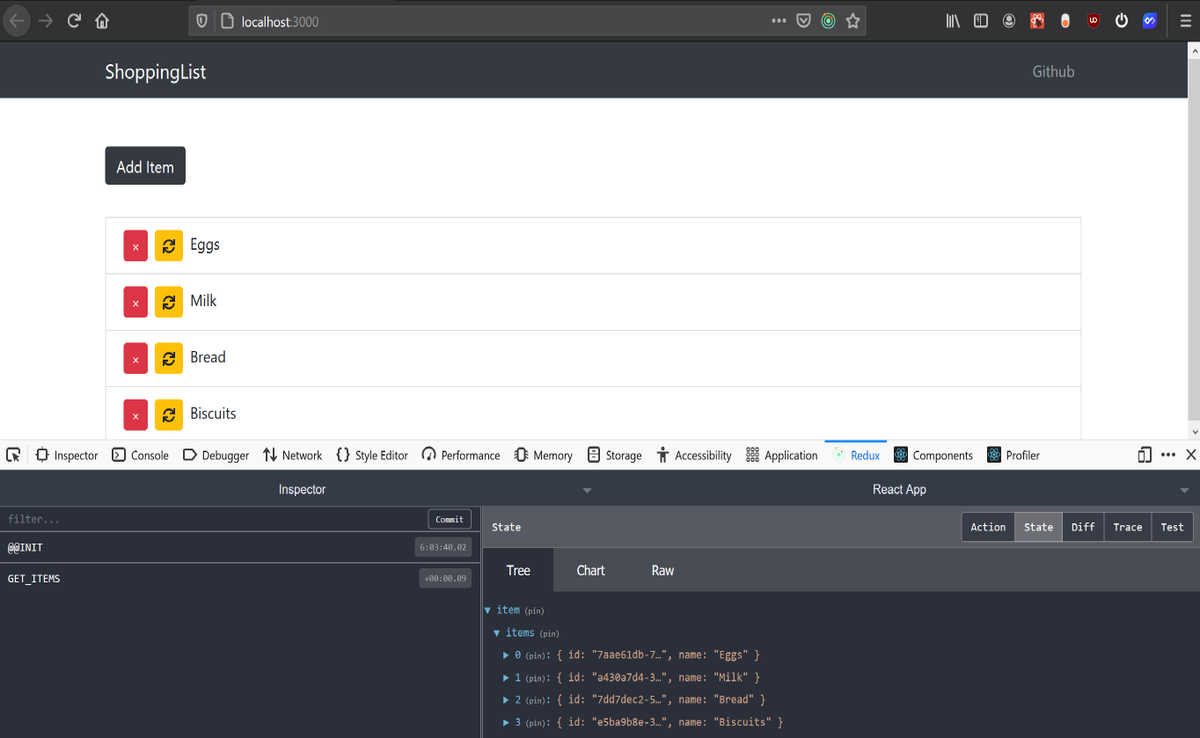Open the Application devtools tab

click(782, 455)
